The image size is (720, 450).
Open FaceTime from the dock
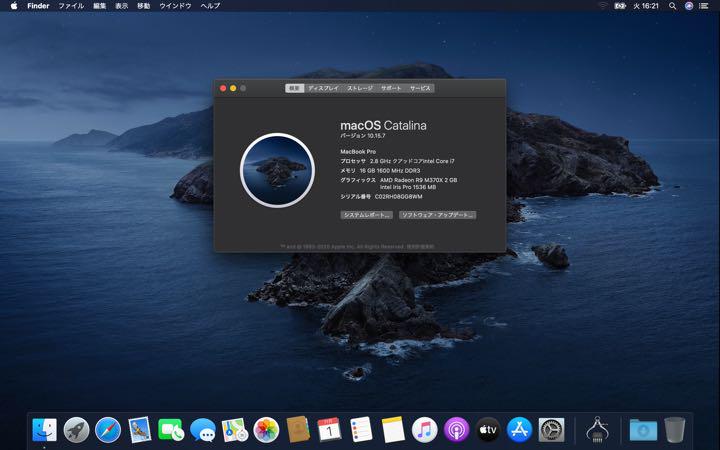coord(171,430)
